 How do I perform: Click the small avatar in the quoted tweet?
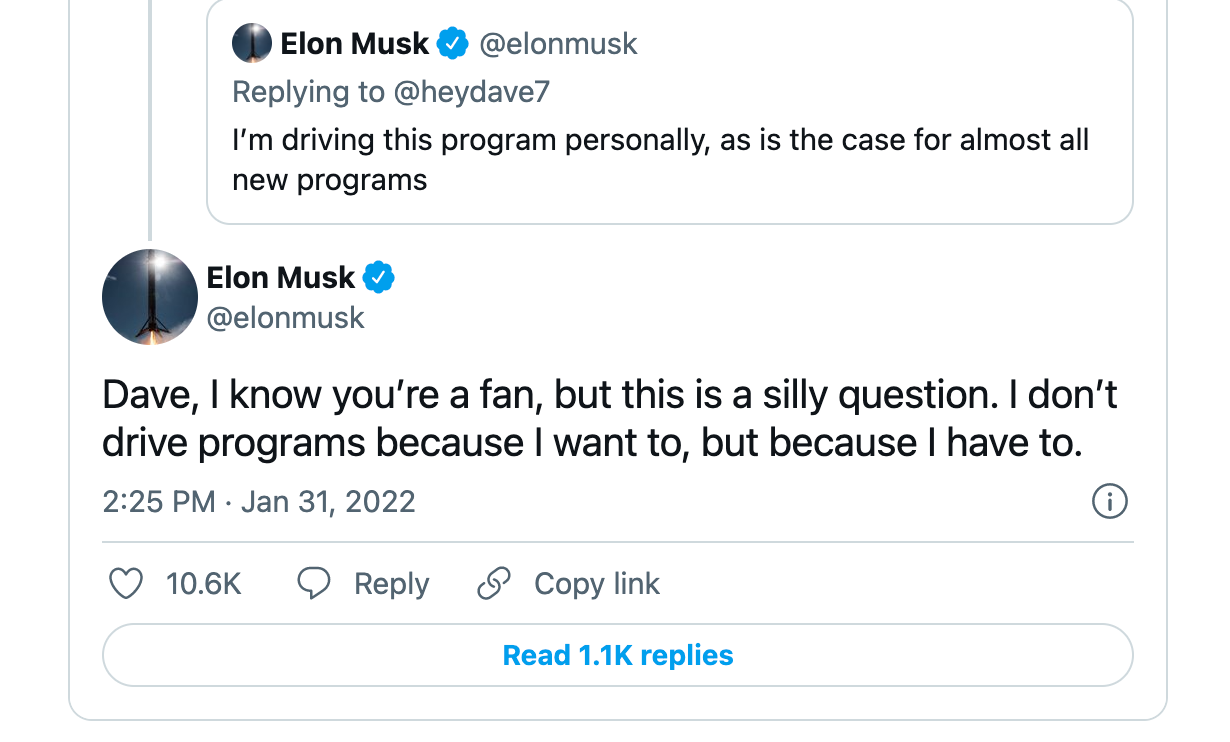point(252,44)
